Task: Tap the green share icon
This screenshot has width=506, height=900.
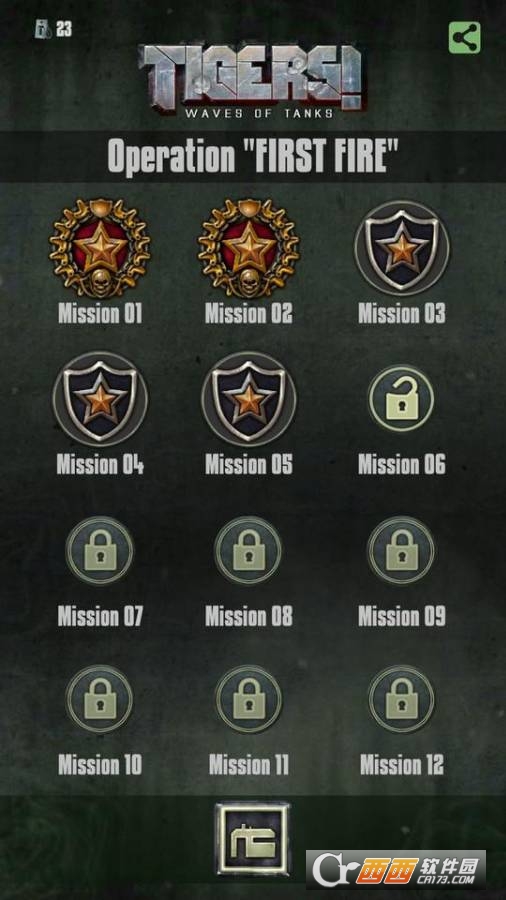Action: coord(464,38)
